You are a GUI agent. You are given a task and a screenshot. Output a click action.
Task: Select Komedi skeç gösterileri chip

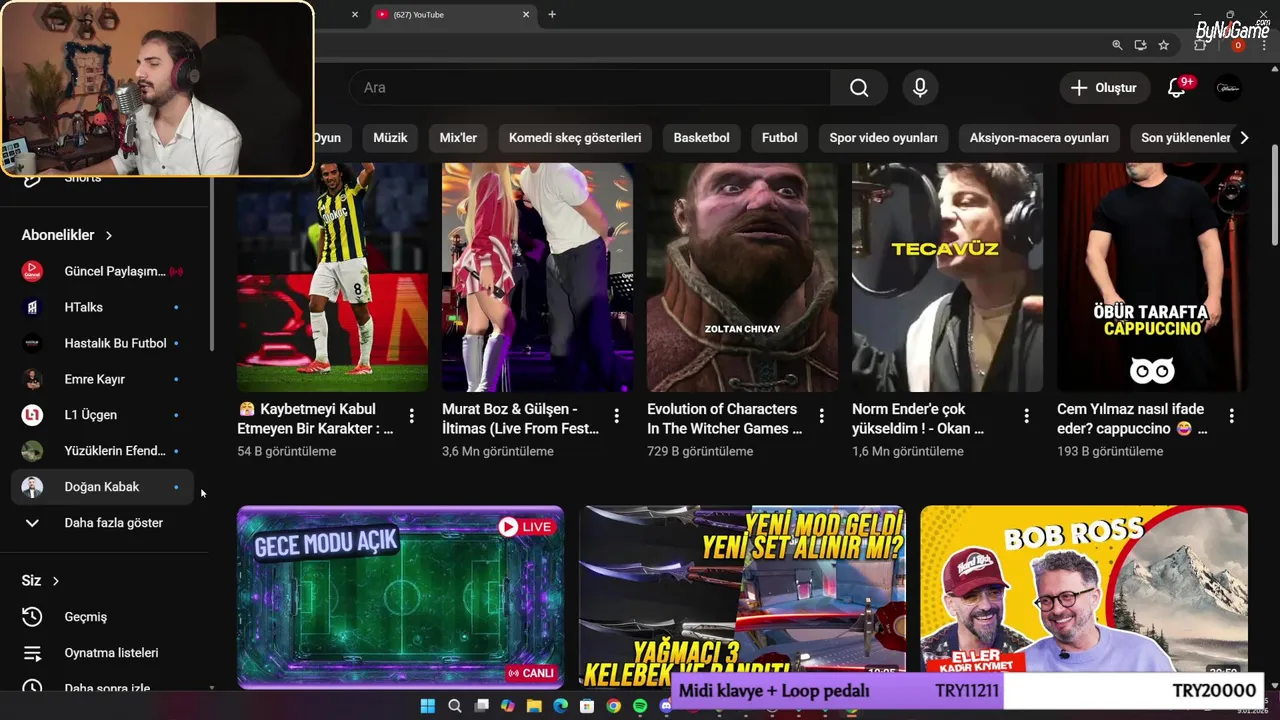click(575, 138)
